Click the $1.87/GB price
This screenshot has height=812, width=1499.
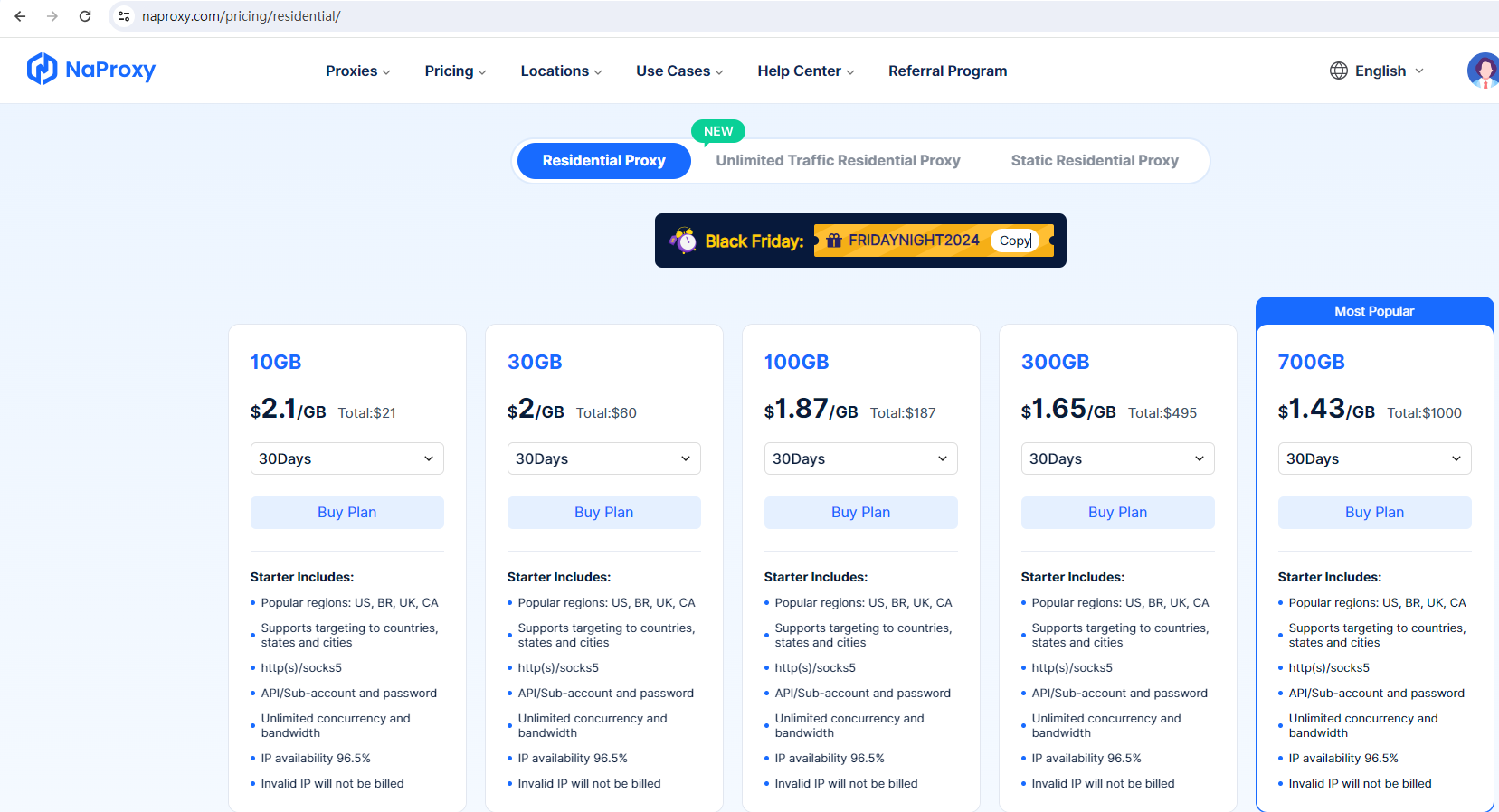811,409
